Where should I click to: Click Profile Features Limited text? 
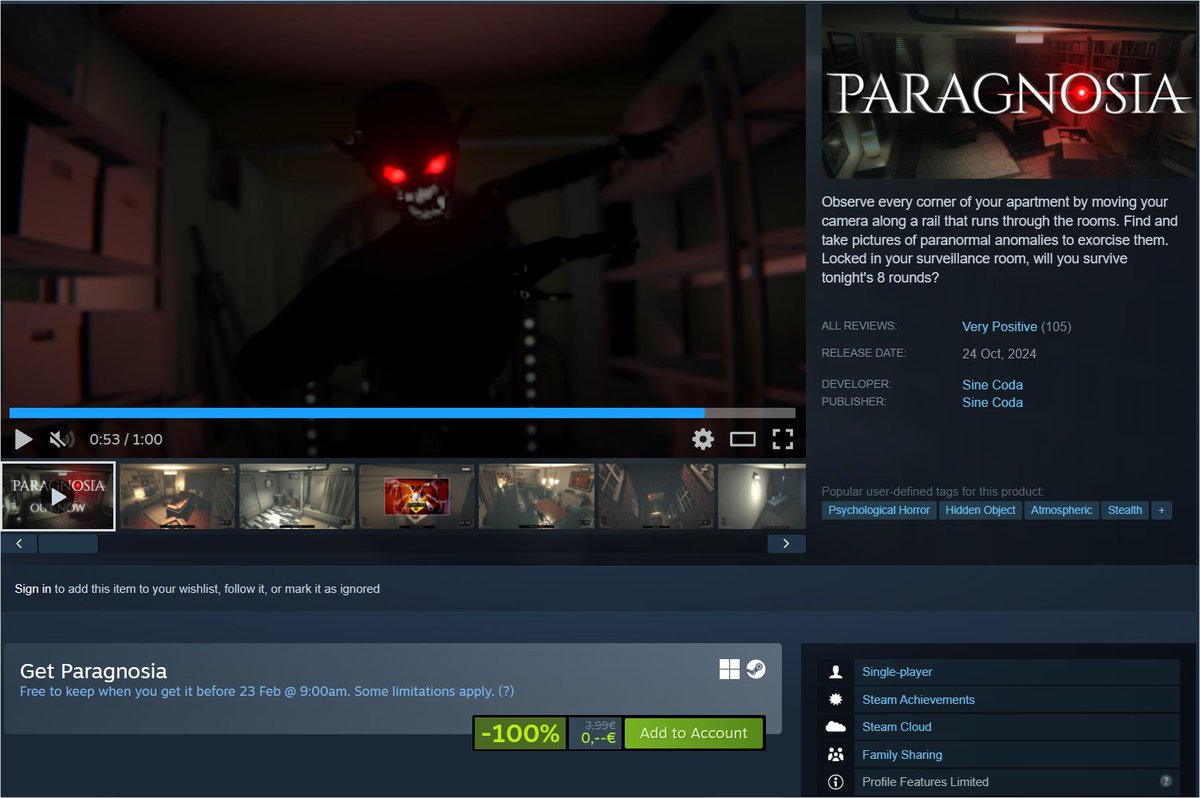(925, 782)
